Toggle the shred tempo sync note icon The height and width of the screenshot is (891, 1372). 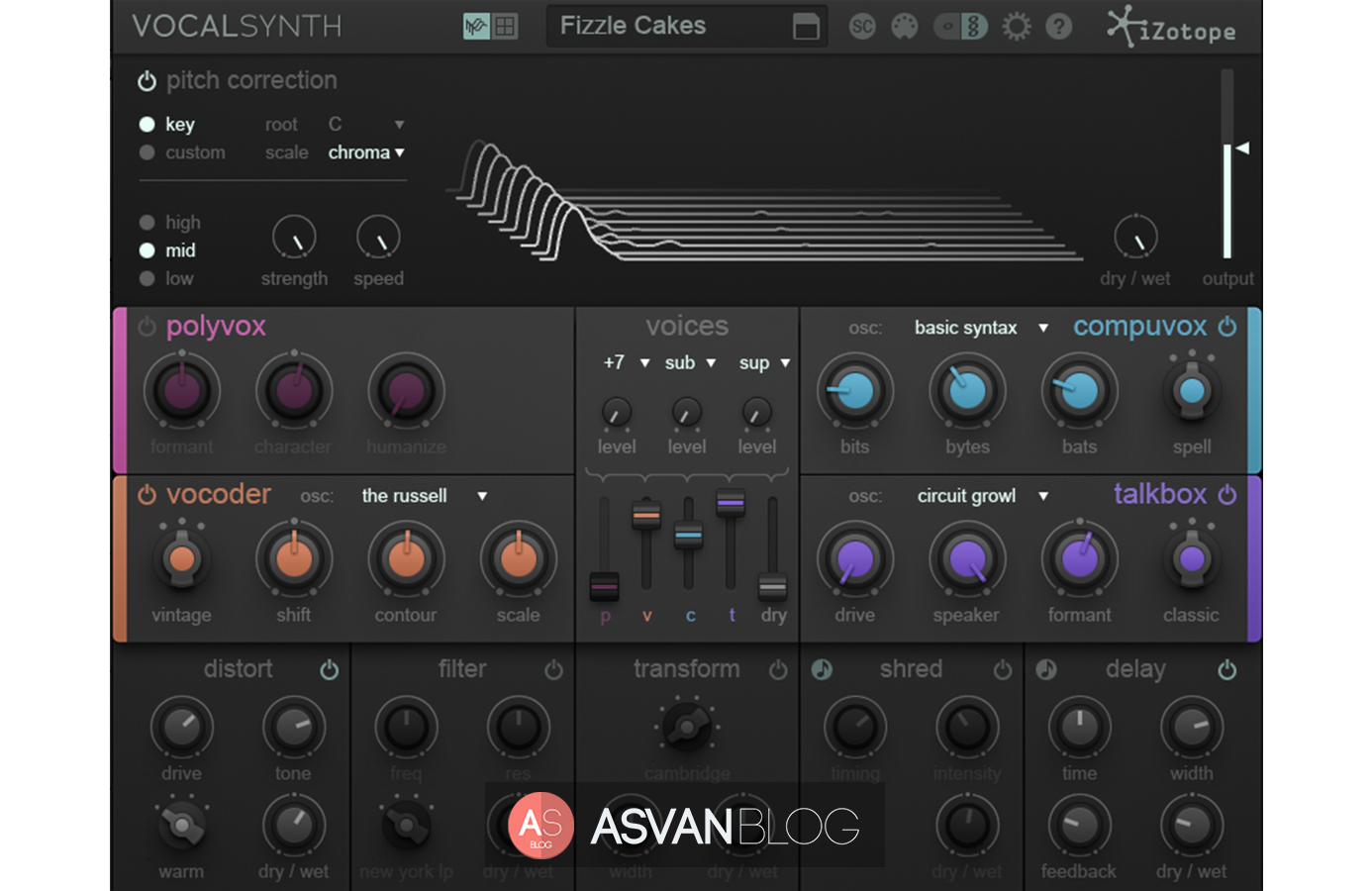point(822,670)
